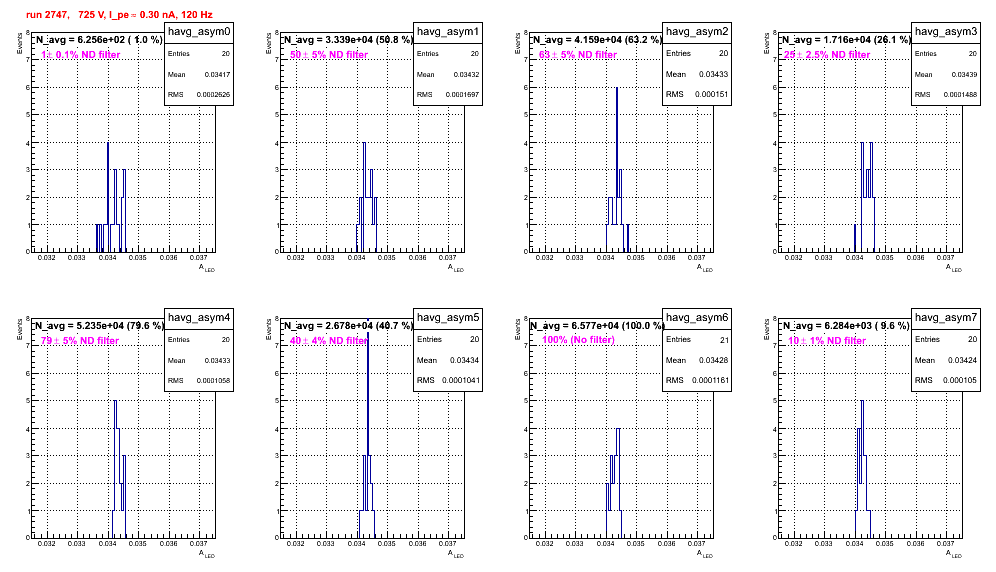This screenshot has height=572, width=996.
Task: Select the havg_asym2 stats box title
Action: point(697,32)
